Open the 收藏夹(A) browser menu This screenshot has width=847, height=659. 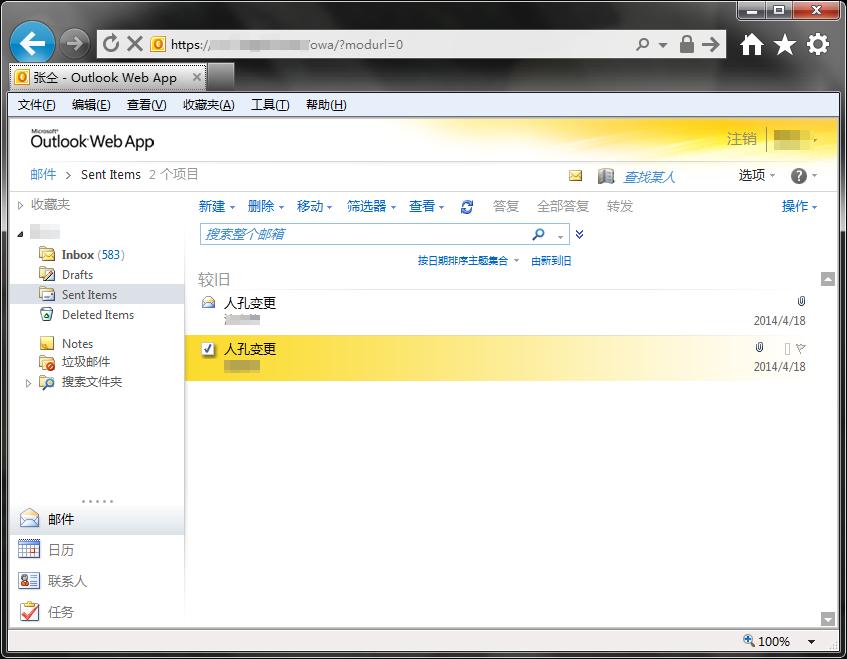tap(208, 105)
